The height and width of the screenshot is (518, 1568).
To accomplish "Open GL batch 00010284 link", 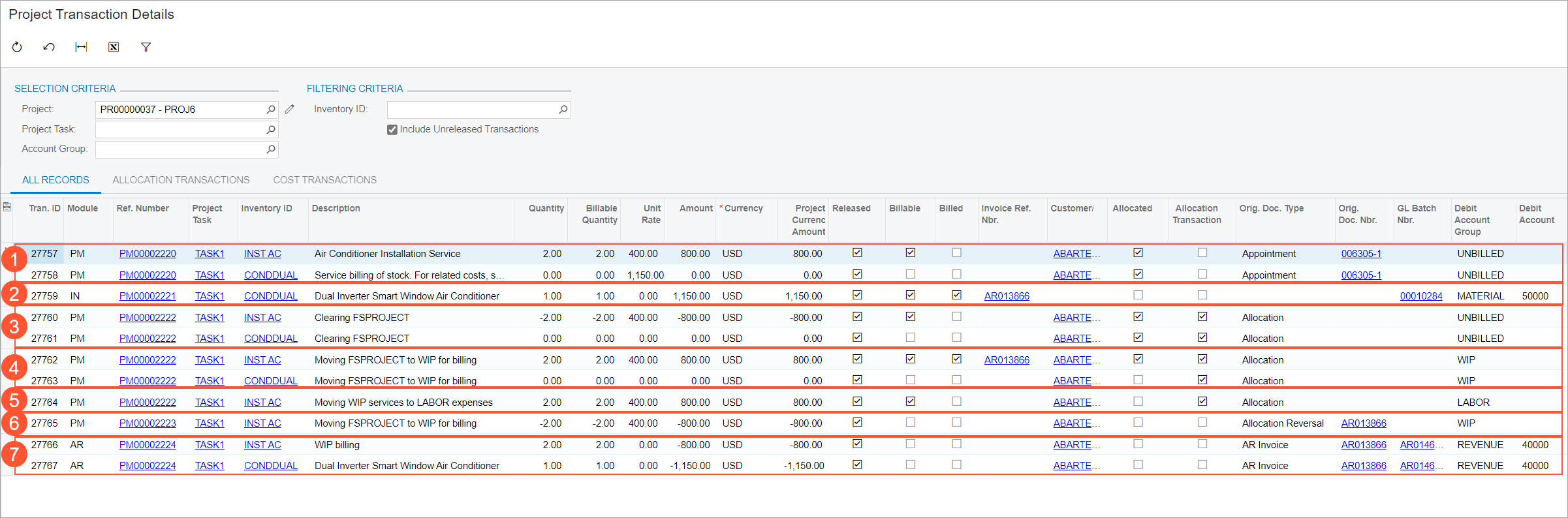I will point(1420,296).
